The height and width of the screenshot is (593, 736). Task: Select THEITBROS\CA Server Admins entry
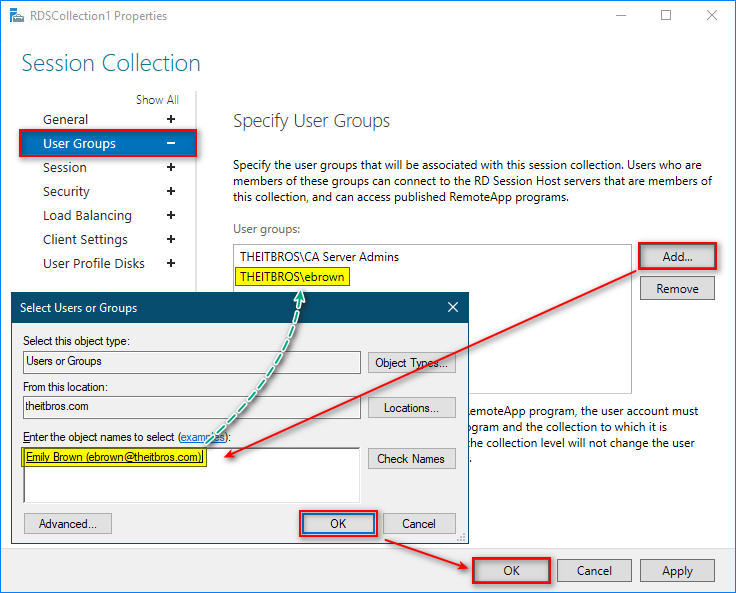pos(319,257)
